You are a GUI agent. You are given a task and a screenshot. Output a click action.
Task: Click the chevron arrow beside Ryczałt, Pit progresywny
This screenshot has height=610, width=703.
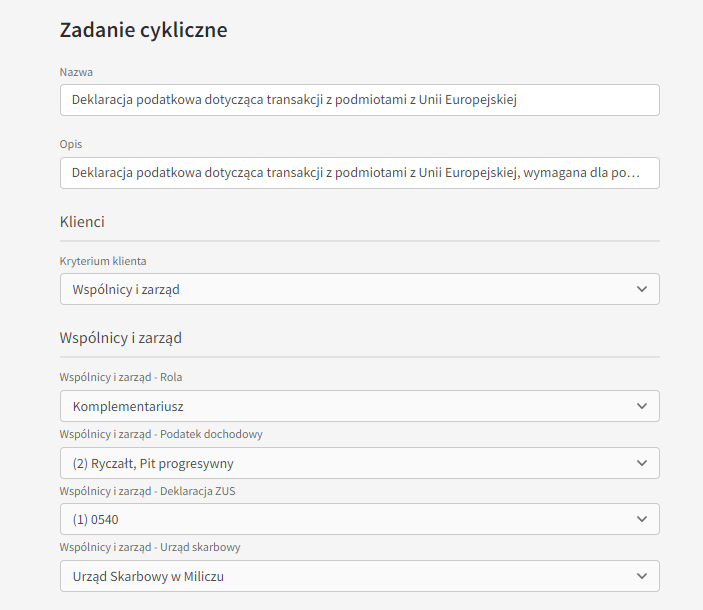[x=642, y=463]
